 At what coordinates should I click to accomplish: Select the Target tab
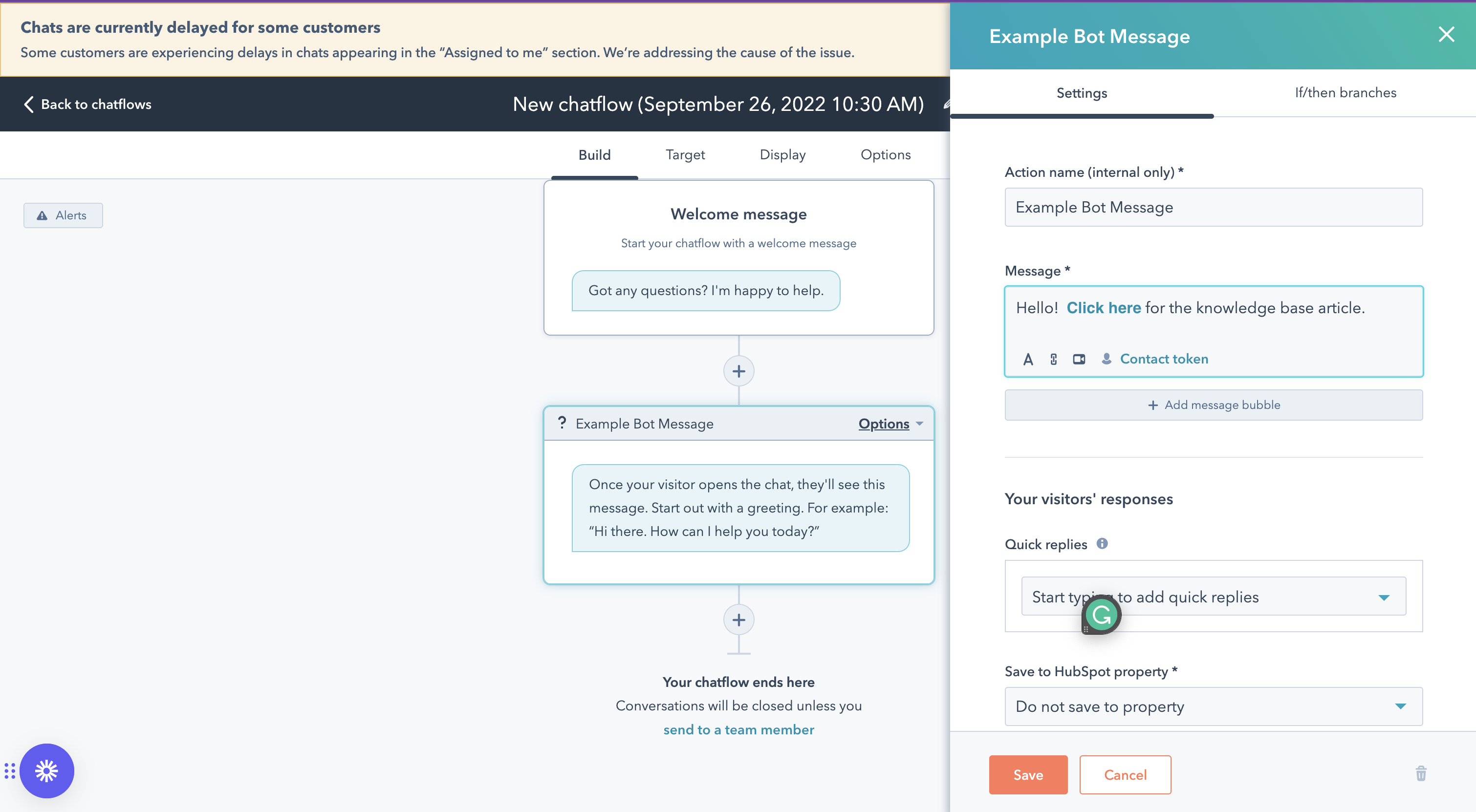click(x=685, y=154)
